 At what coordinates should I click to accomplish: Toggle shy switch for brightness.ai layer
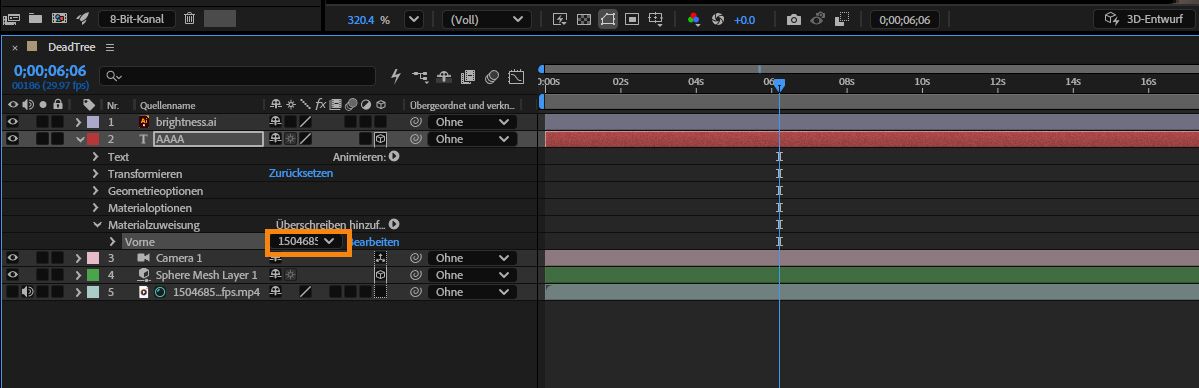(x=275, y=122)
